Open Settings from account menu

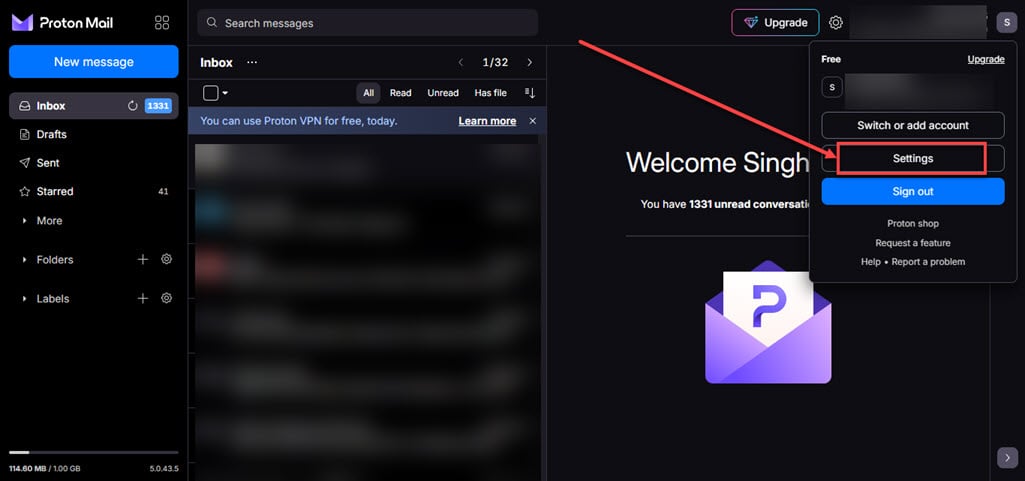click(913, 159)
